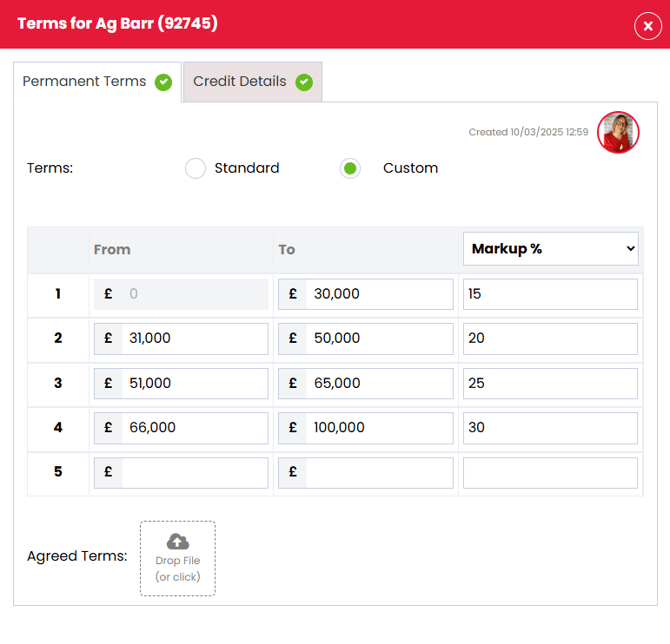Click the £ symbol in row 5 From field

(108, 472)
